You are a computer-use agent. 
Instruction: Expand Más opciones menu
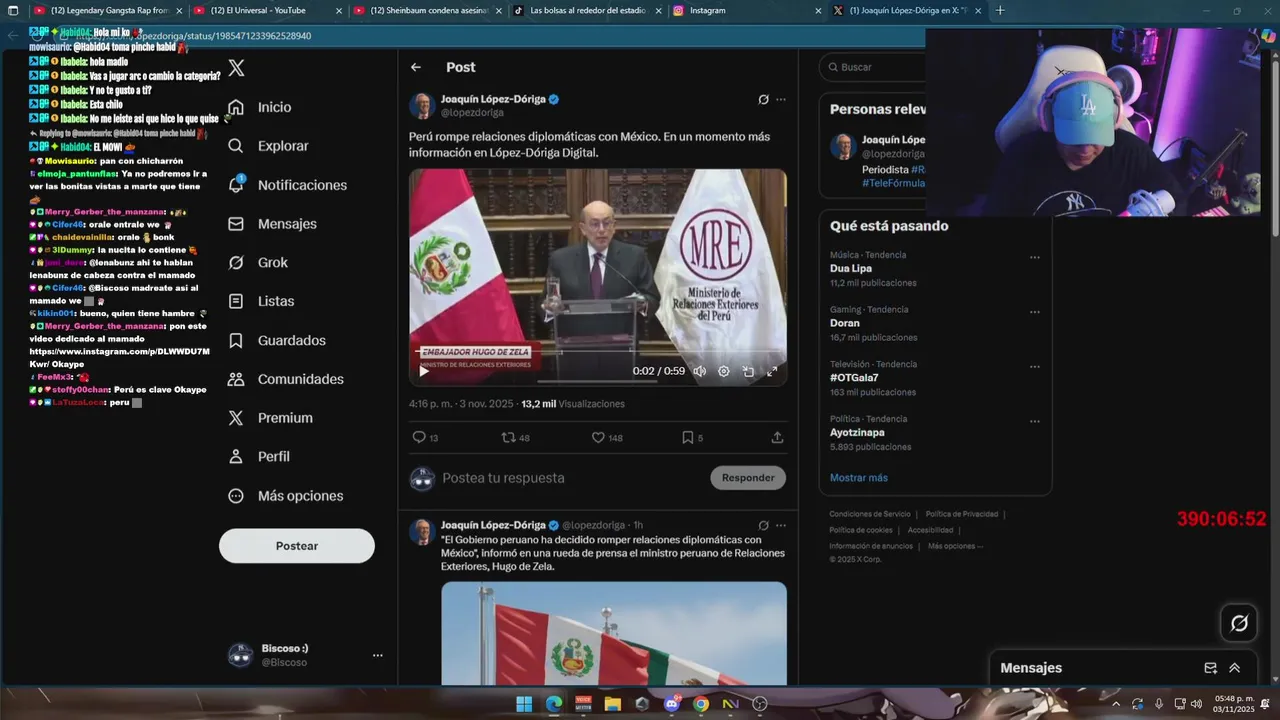tap(285, 496)
